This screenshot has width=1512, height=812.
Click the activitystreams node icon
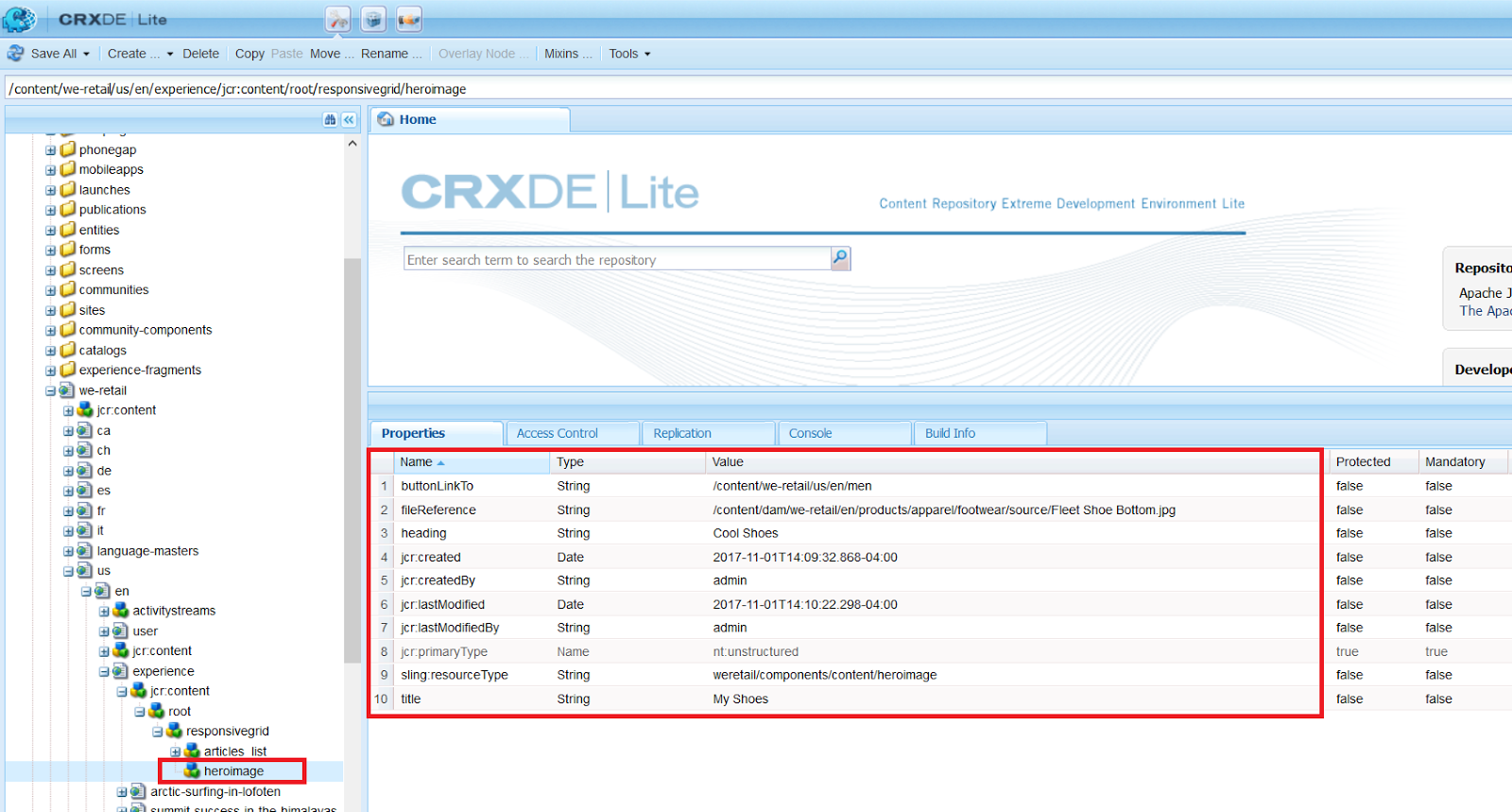point(121,611)
